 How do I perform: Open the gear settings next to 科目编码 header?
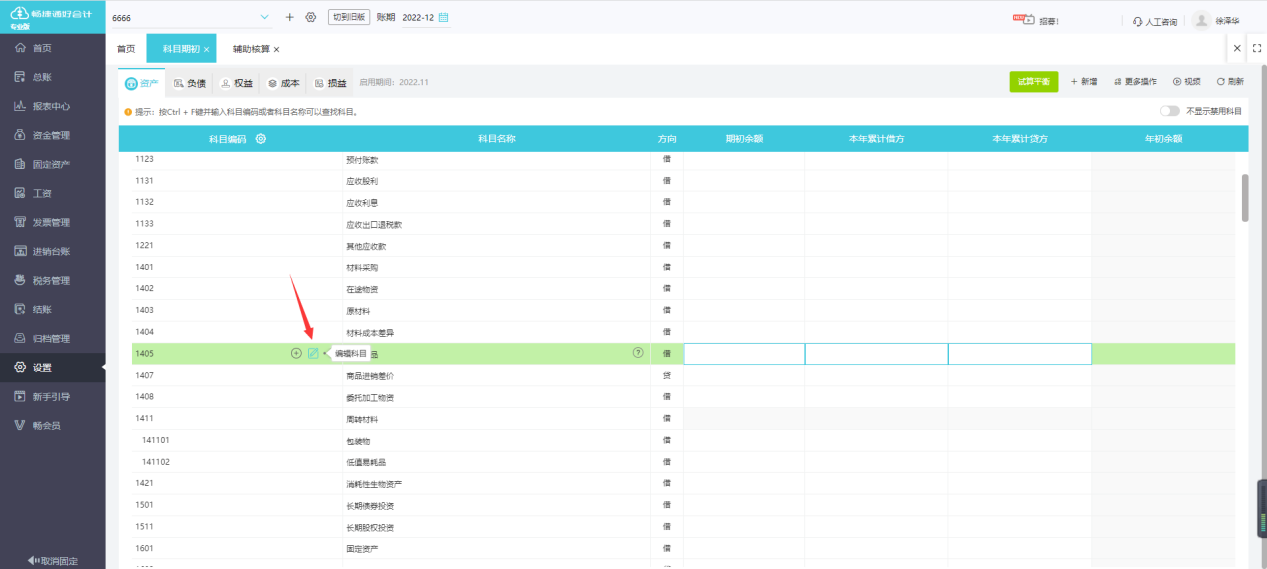pyautogui.click(x=261, y=139)
